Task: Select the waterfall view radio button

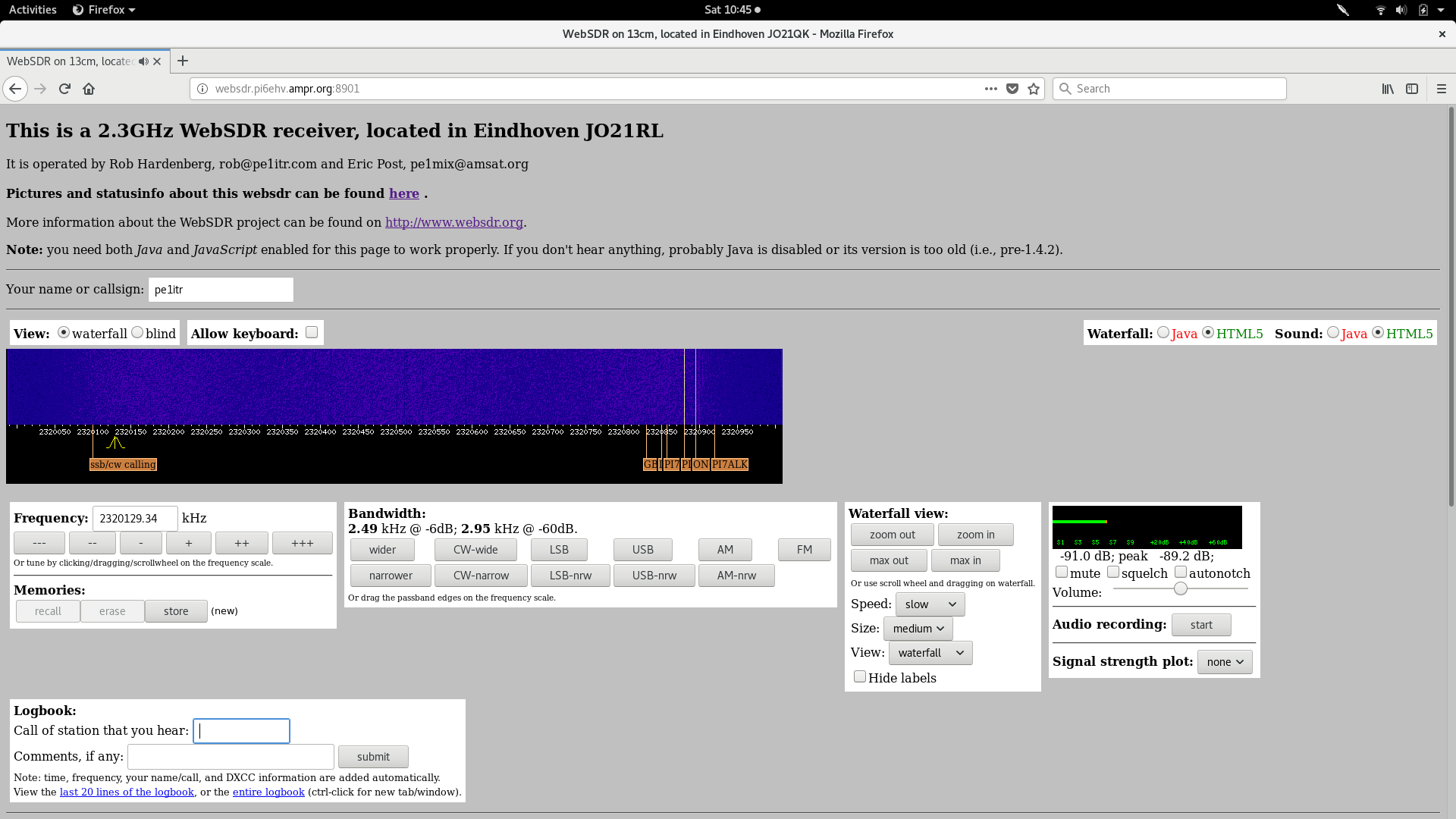Action: tap(64, 332)
